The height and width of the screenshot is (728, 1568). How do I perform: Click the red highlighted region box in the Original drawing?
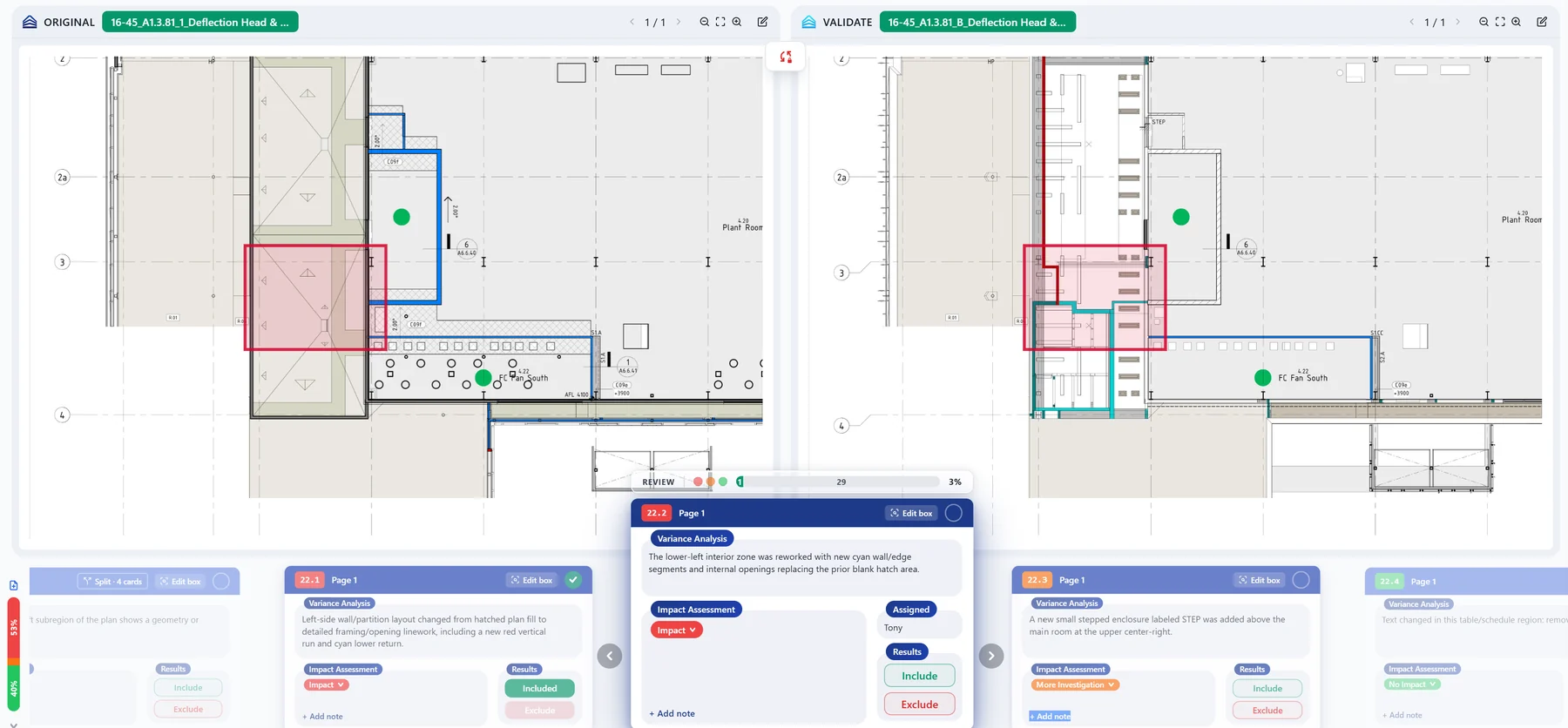pos(315,297)
